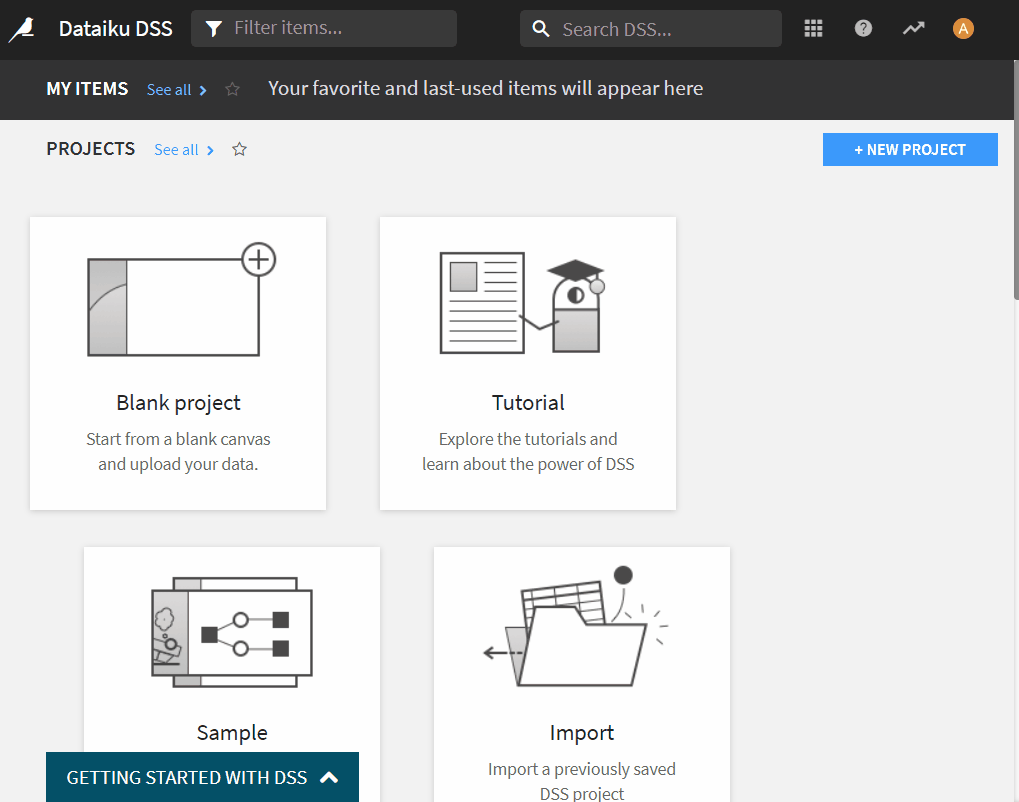Open See all link for Projects

[x=176, y=150]
